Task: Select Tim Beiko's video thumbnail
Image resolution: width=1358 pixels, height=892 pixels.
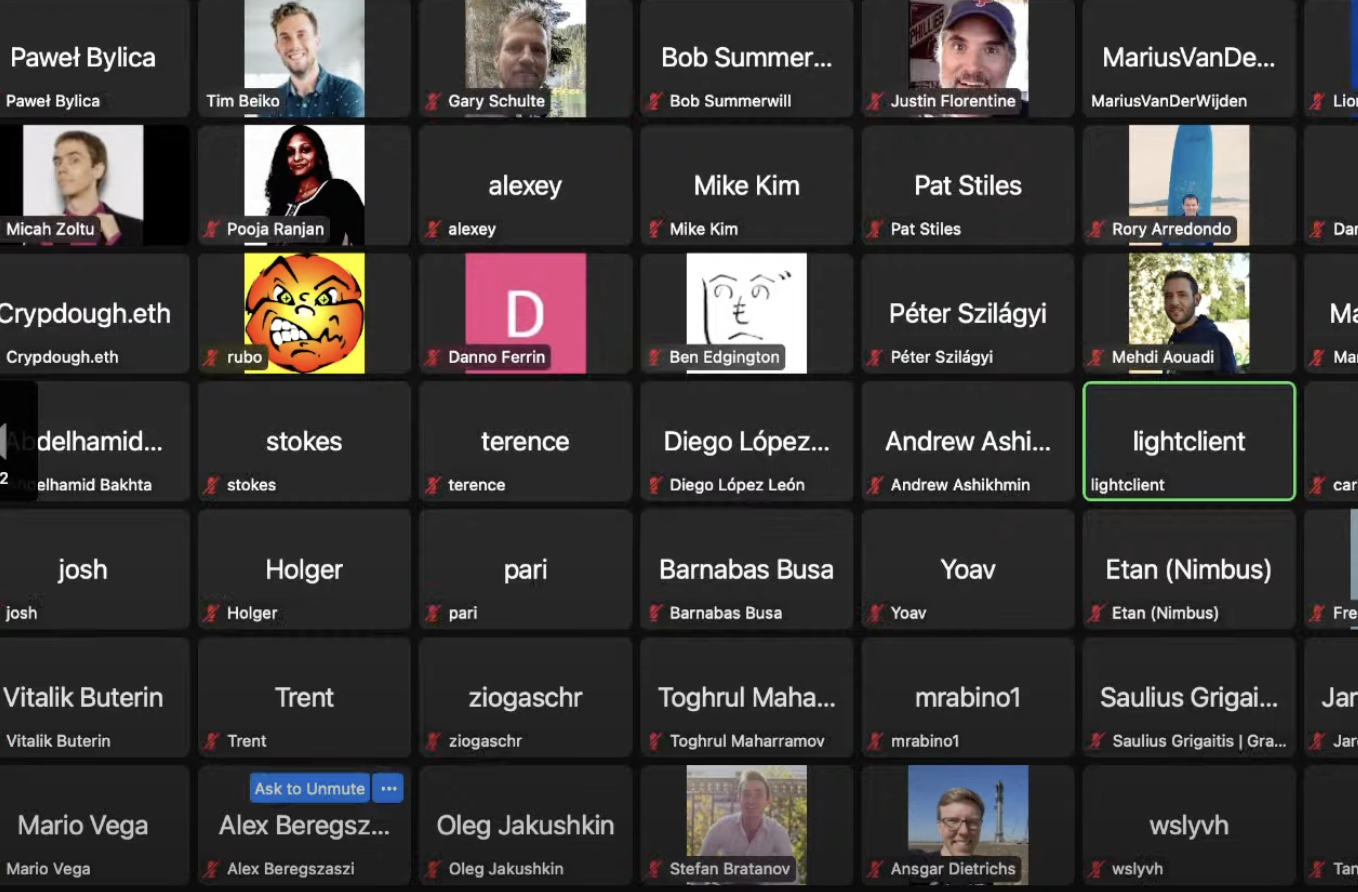Action: [x=304, y=58]
